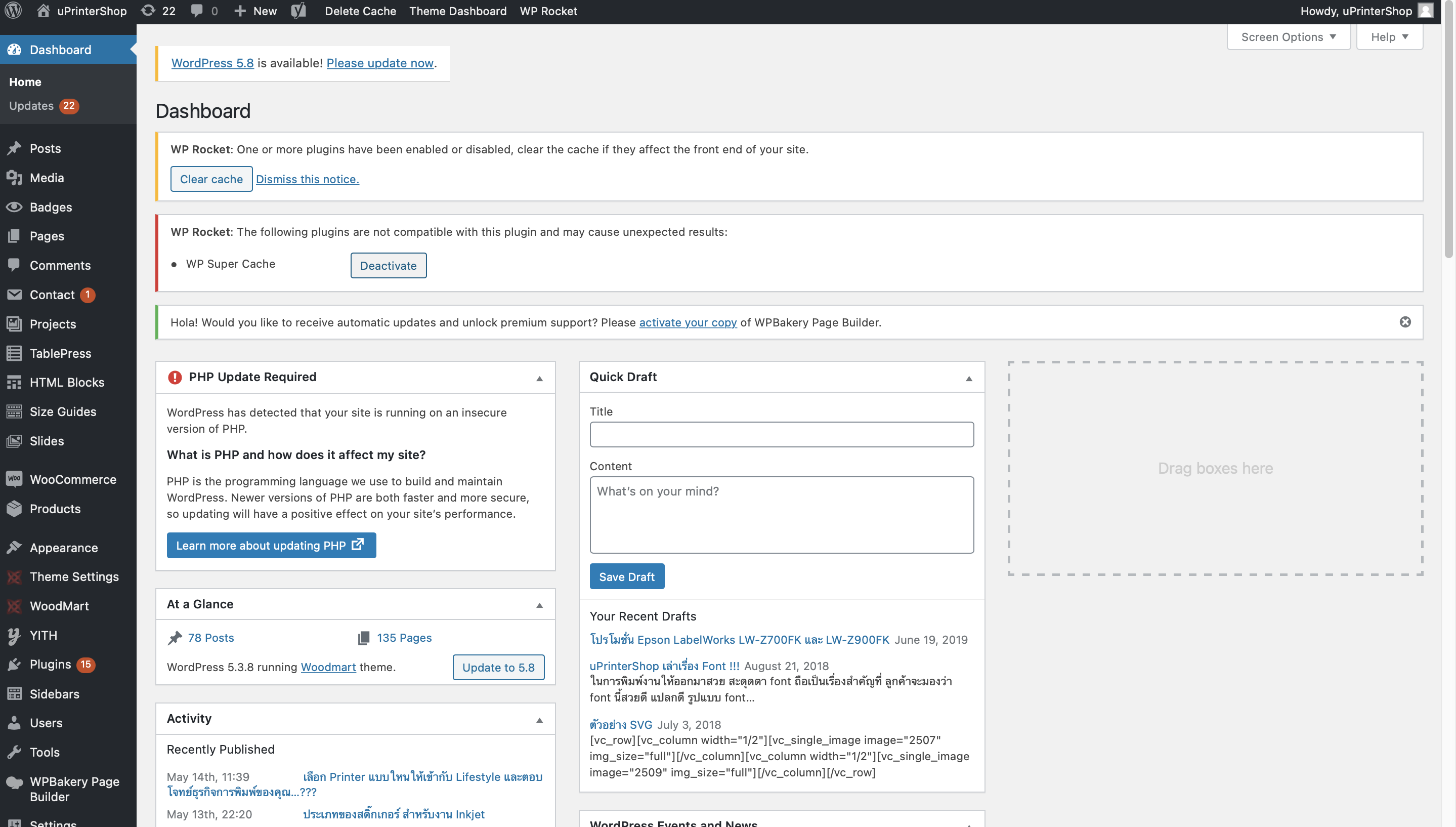Click the Plugins plug icon
Screen dimensions: 1456x827
14,665
